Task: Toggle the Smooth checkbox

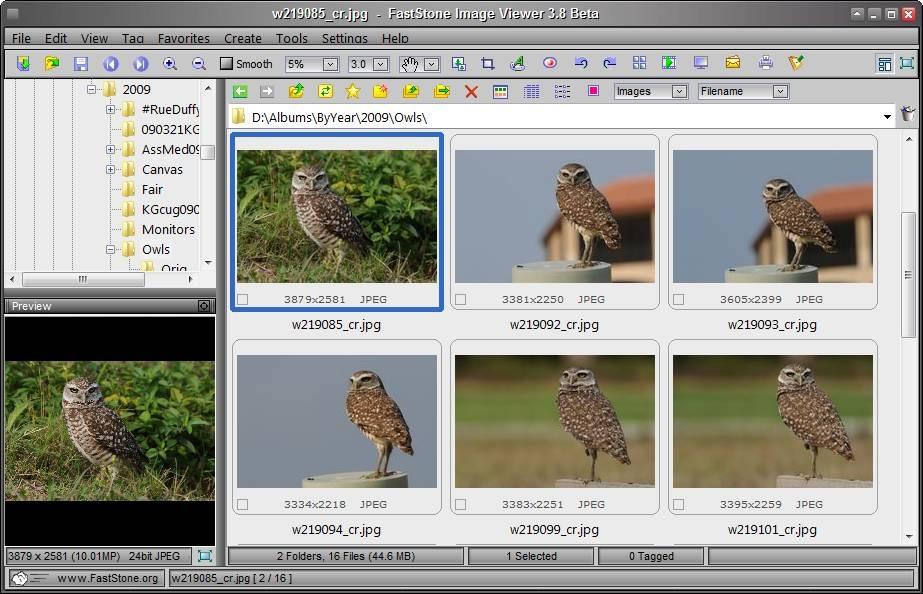Action: click(x=226, y=64)
